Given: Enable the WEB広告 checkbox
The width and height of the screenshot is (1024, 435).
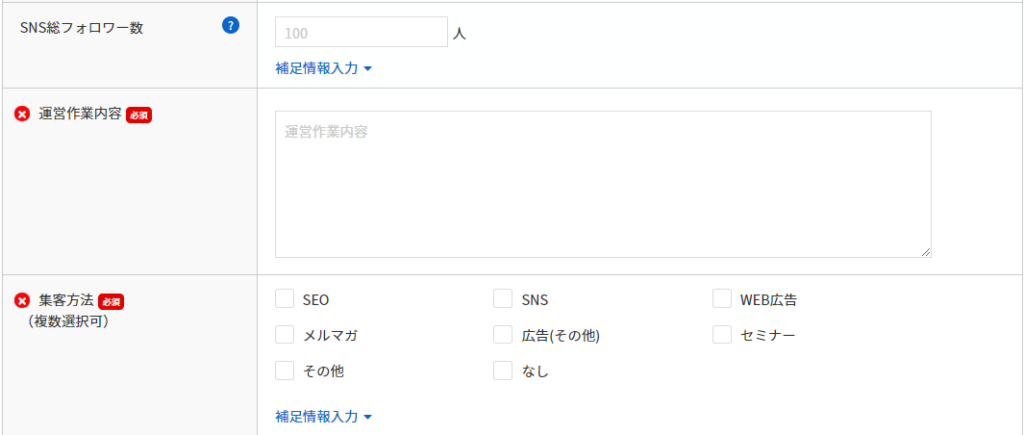Looking at the screenshot, I should pyautogui.click(x=722, y=299).
